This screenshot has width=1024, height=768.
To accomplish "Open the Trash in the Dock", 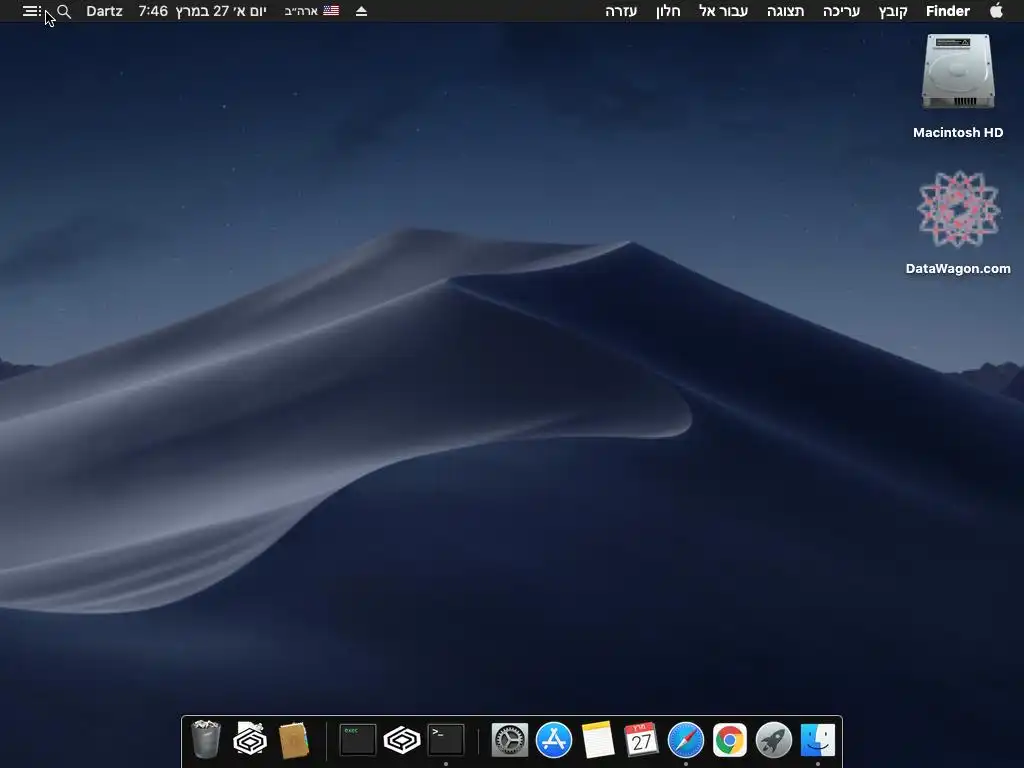I will (x=206, y=740).
